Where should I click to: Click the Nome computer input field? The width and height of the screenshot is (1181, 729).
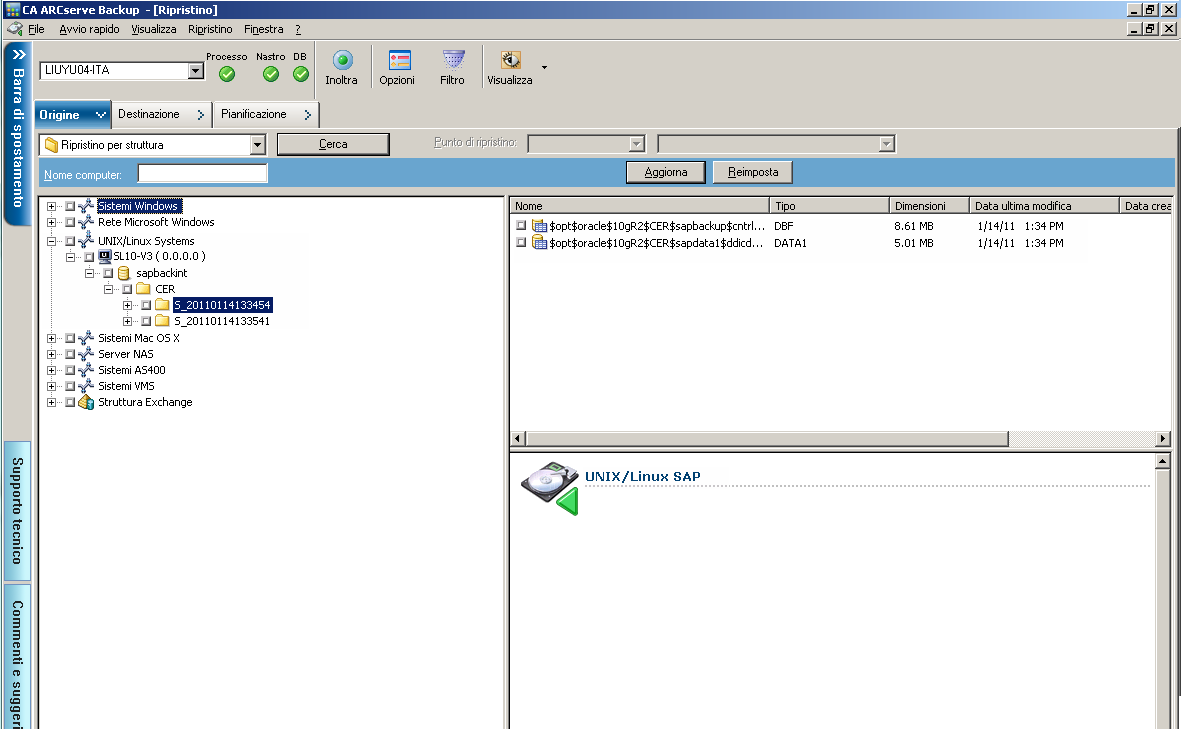tap(203, 174)
